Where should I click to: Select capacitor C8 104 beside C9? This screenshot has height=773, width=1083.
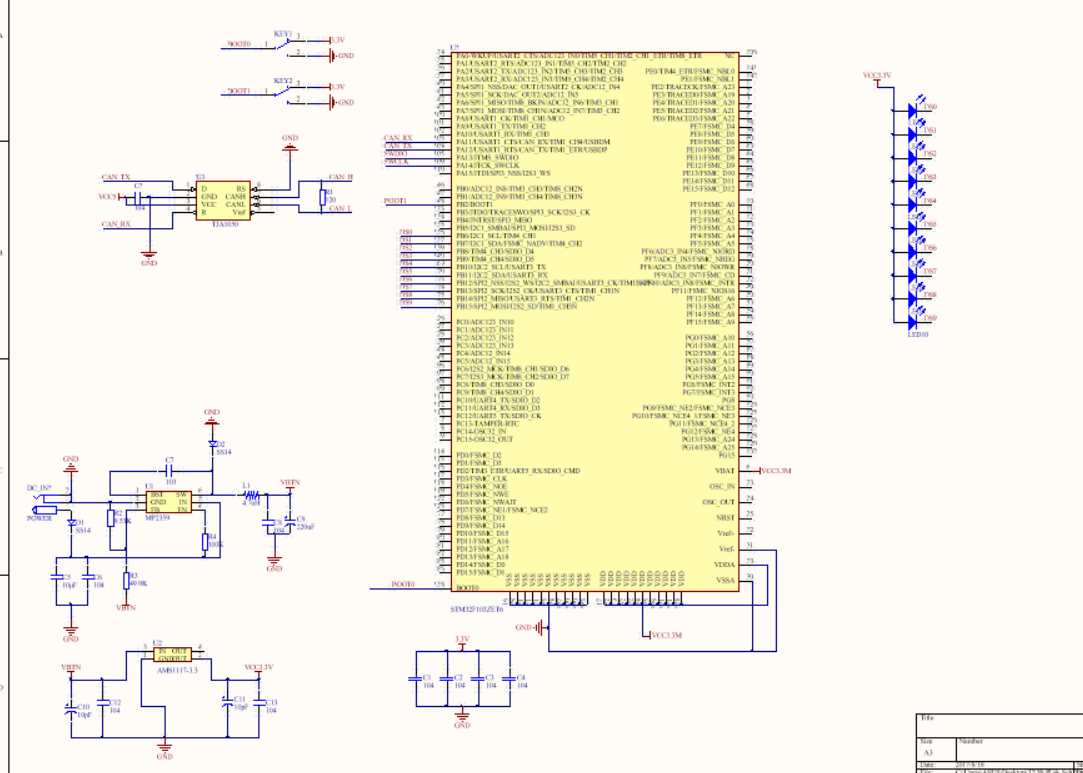pos(269,523)
